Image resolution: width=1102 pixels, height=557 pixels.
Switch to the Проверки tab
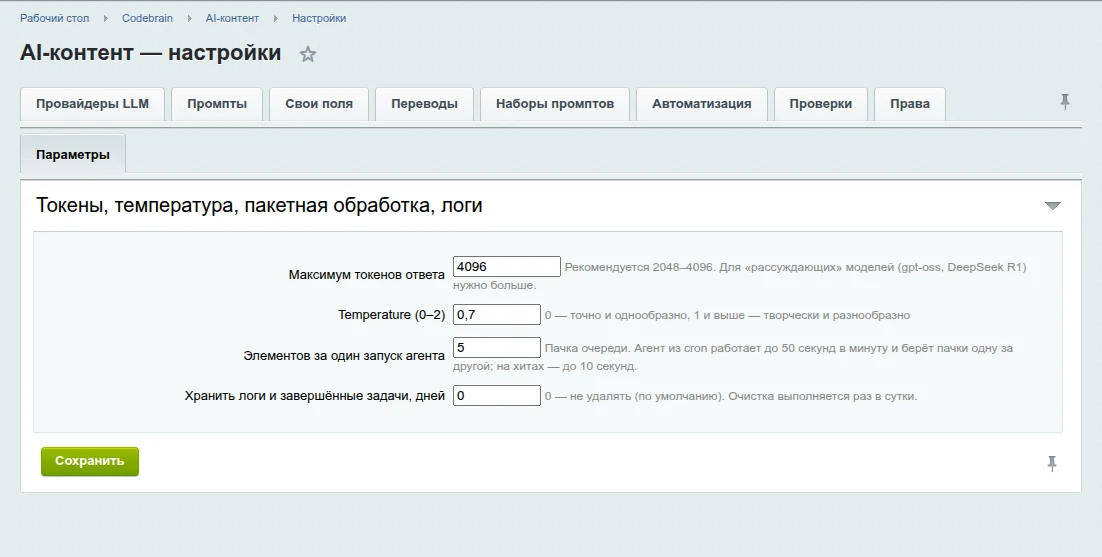point(821,104)
